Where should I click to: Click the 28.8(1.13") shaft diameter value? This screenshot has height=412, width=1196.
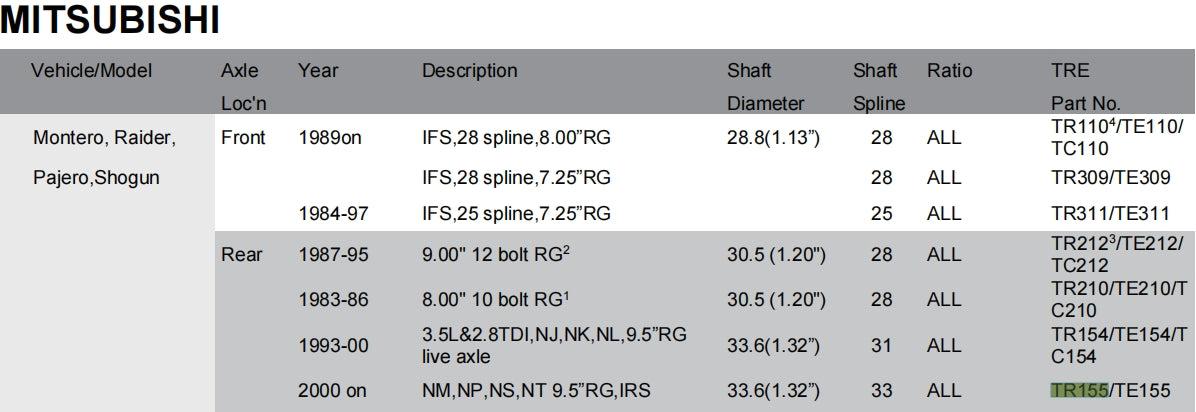coord(773,138)
